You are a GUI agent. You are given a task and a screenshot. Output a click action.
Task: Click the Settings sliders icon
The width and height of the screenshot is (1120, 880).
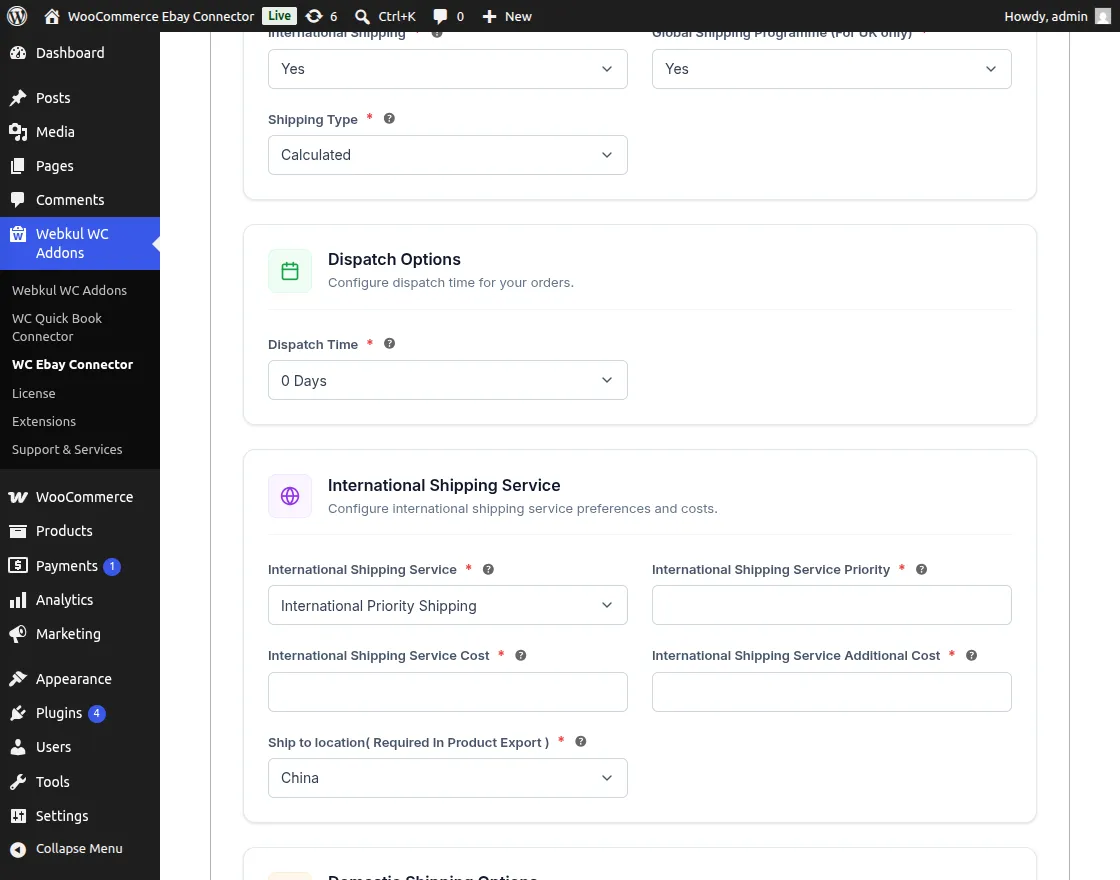[x=18, y=816]
